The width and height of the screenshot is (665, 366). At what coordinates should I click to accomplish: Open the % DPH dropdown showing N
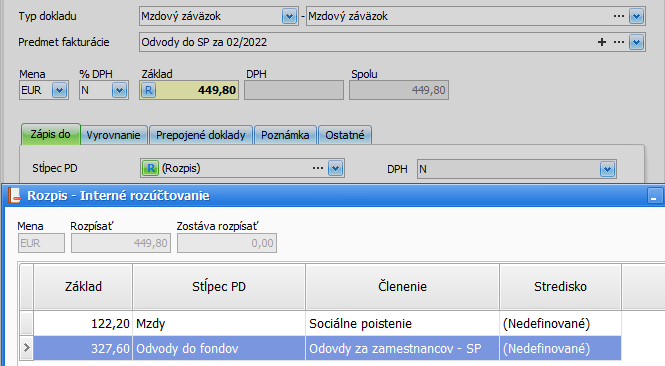(119, 90)
